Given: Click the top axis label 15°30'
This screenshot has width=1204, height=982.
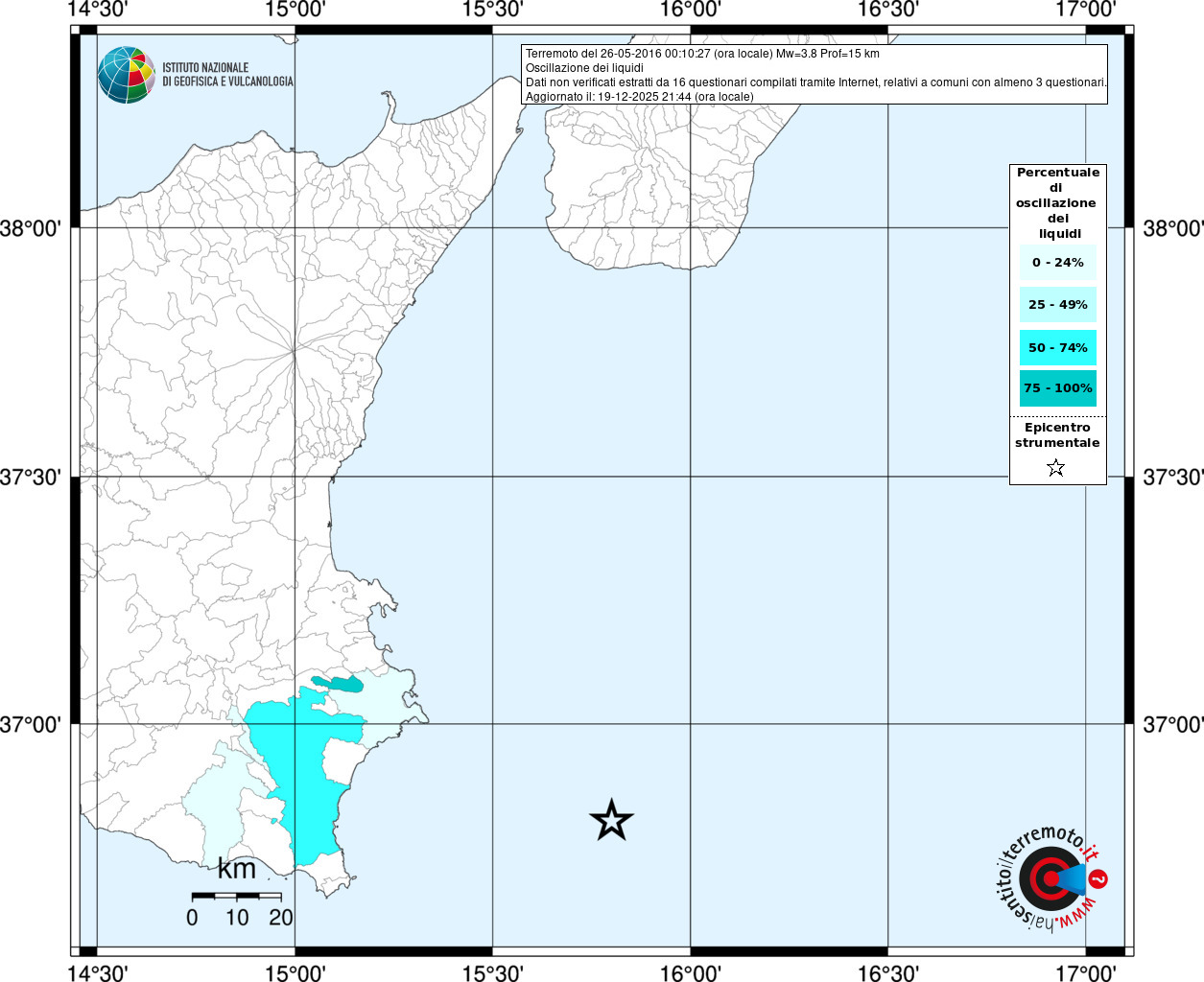Looking at the screenshot, I should pyautogui.click(x=492, y=10).
